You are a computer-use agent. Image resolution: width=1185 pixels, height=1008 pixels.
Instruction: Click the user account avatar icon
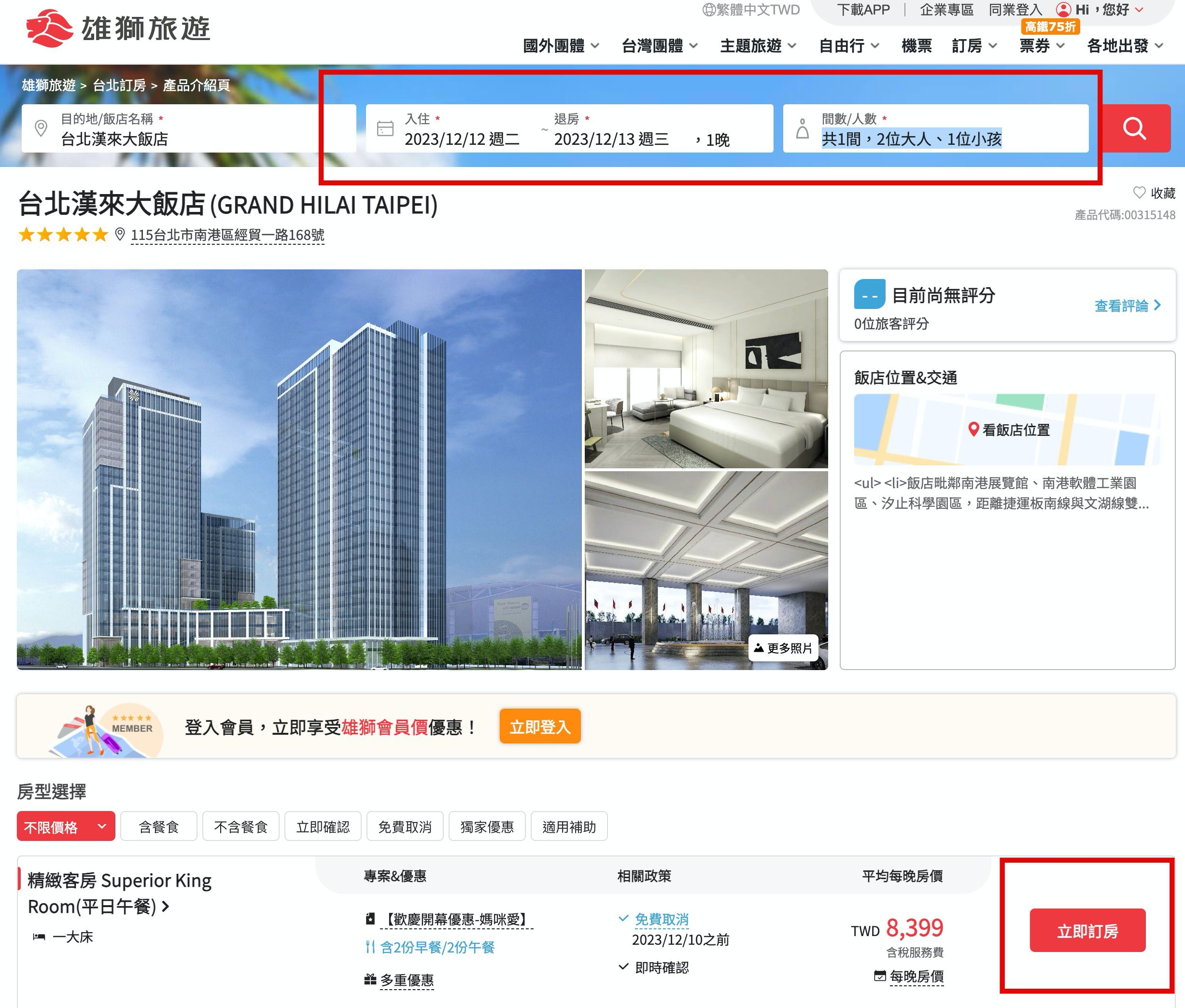point(1063,10)
